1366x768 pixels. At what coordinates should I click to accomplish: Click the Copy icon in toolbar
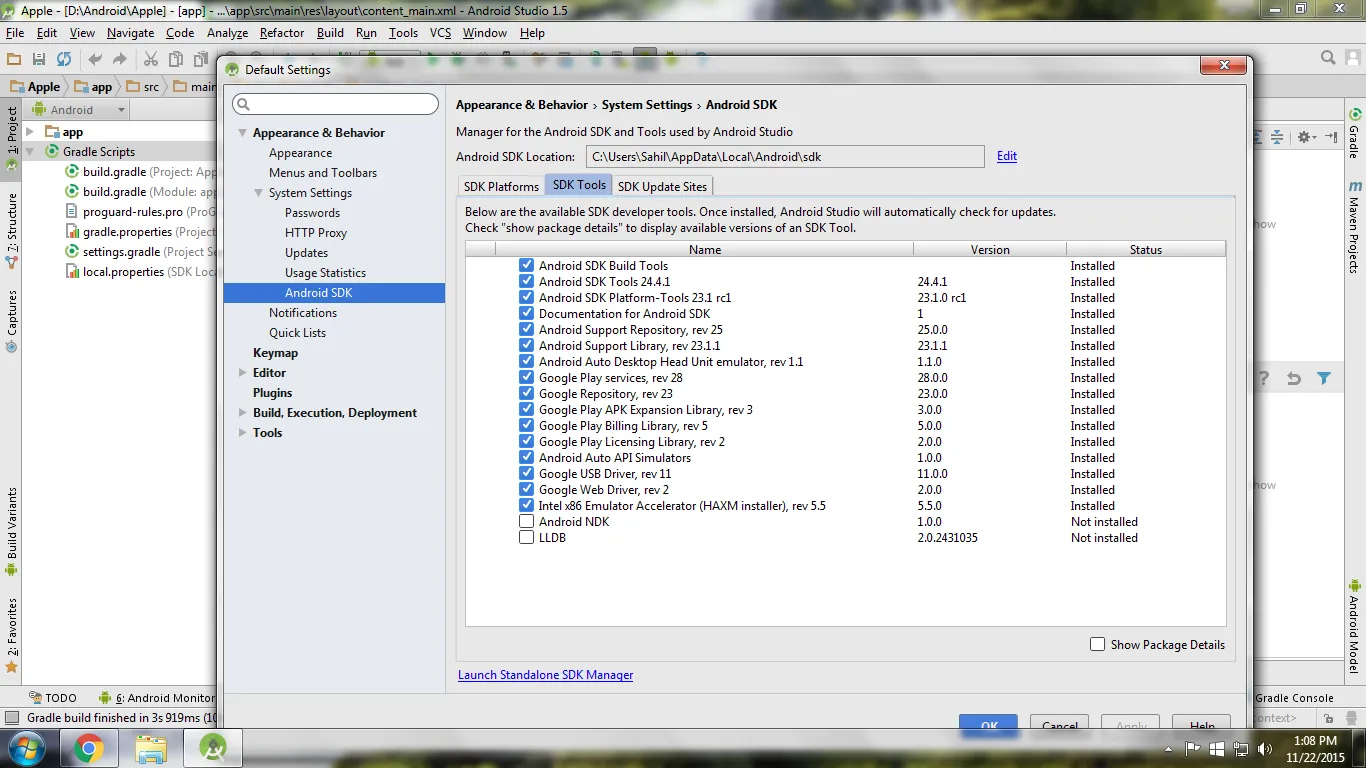pos(176,60)
